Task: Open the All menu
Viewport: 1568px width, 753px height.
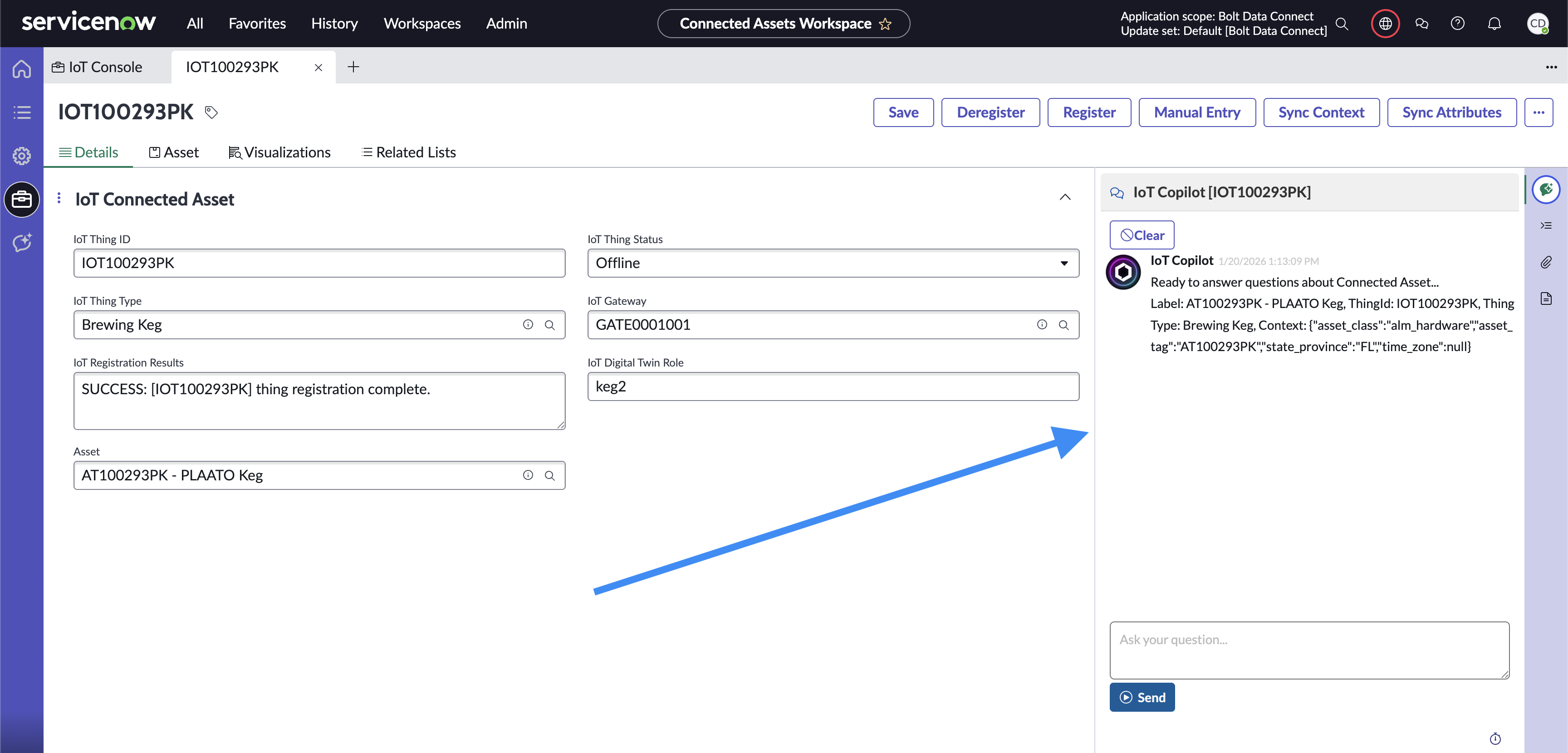Action: [x=195, y=24]
